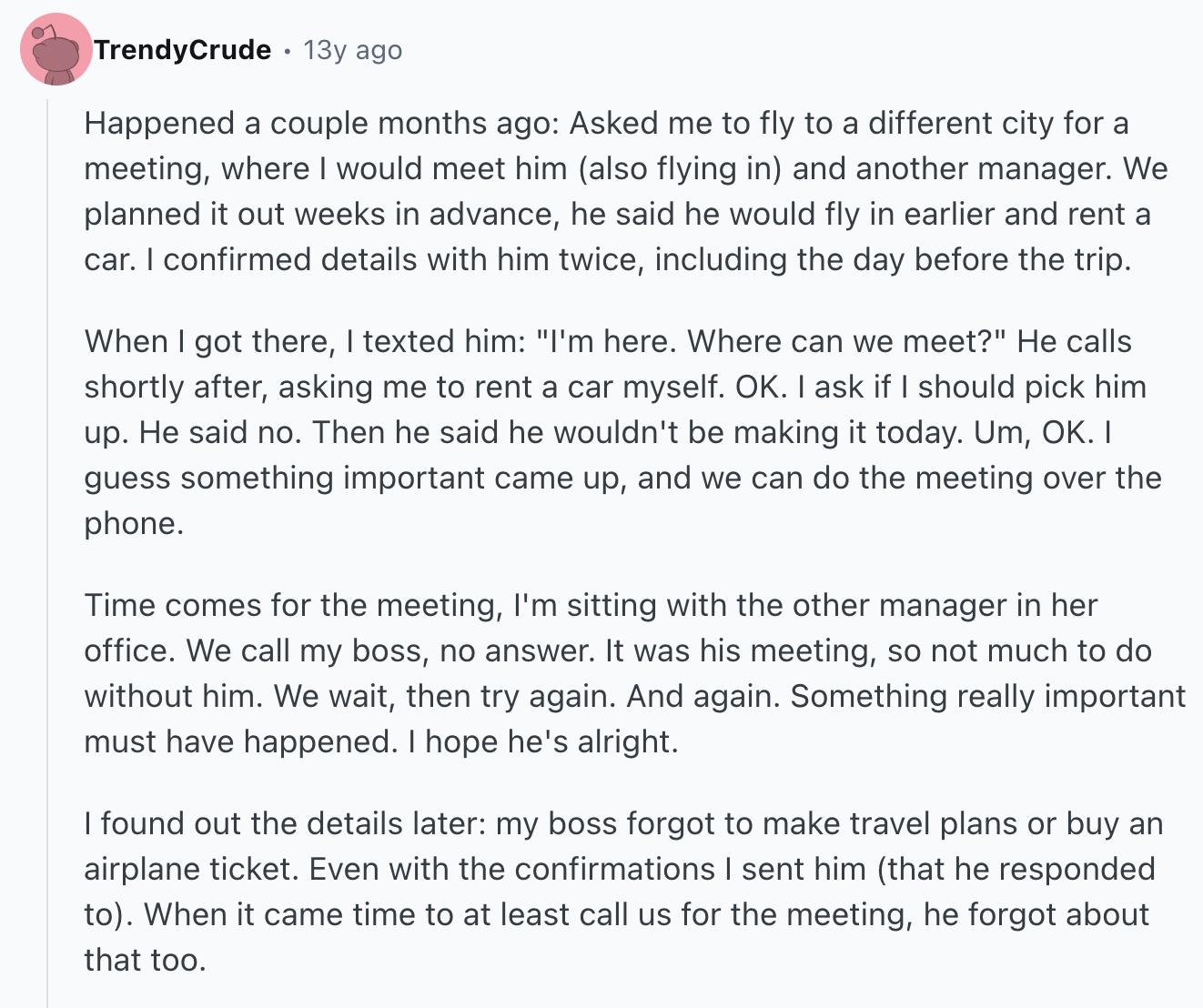This screenshot has height=1008, width=1203.
Task: Open the TrendyCrude user profile link
Action: point(183,50)
